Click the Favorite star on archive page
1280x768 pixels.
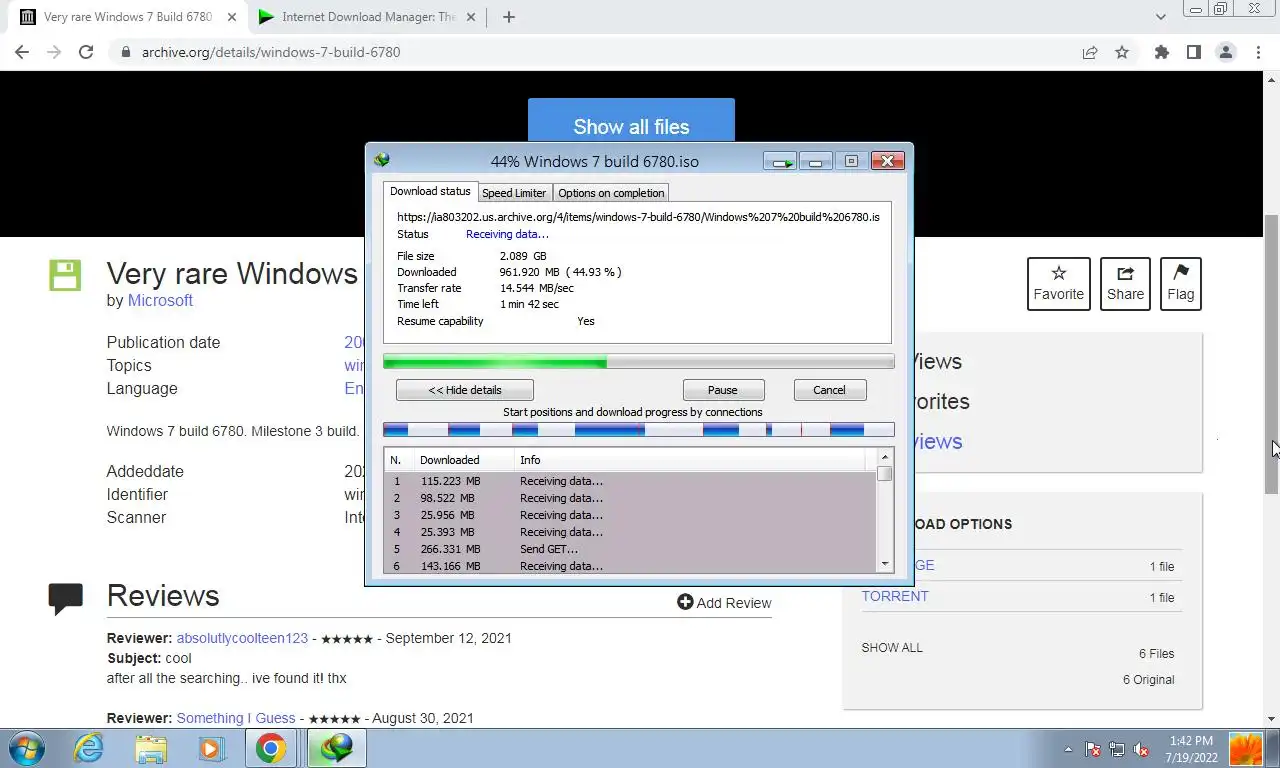point(1058,283)
